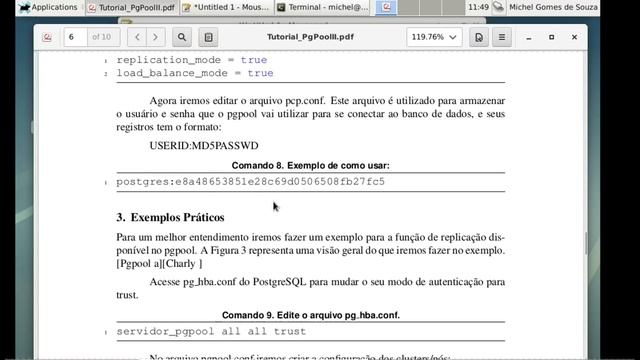Click the second empty workspace in pager

click(431, 7)
